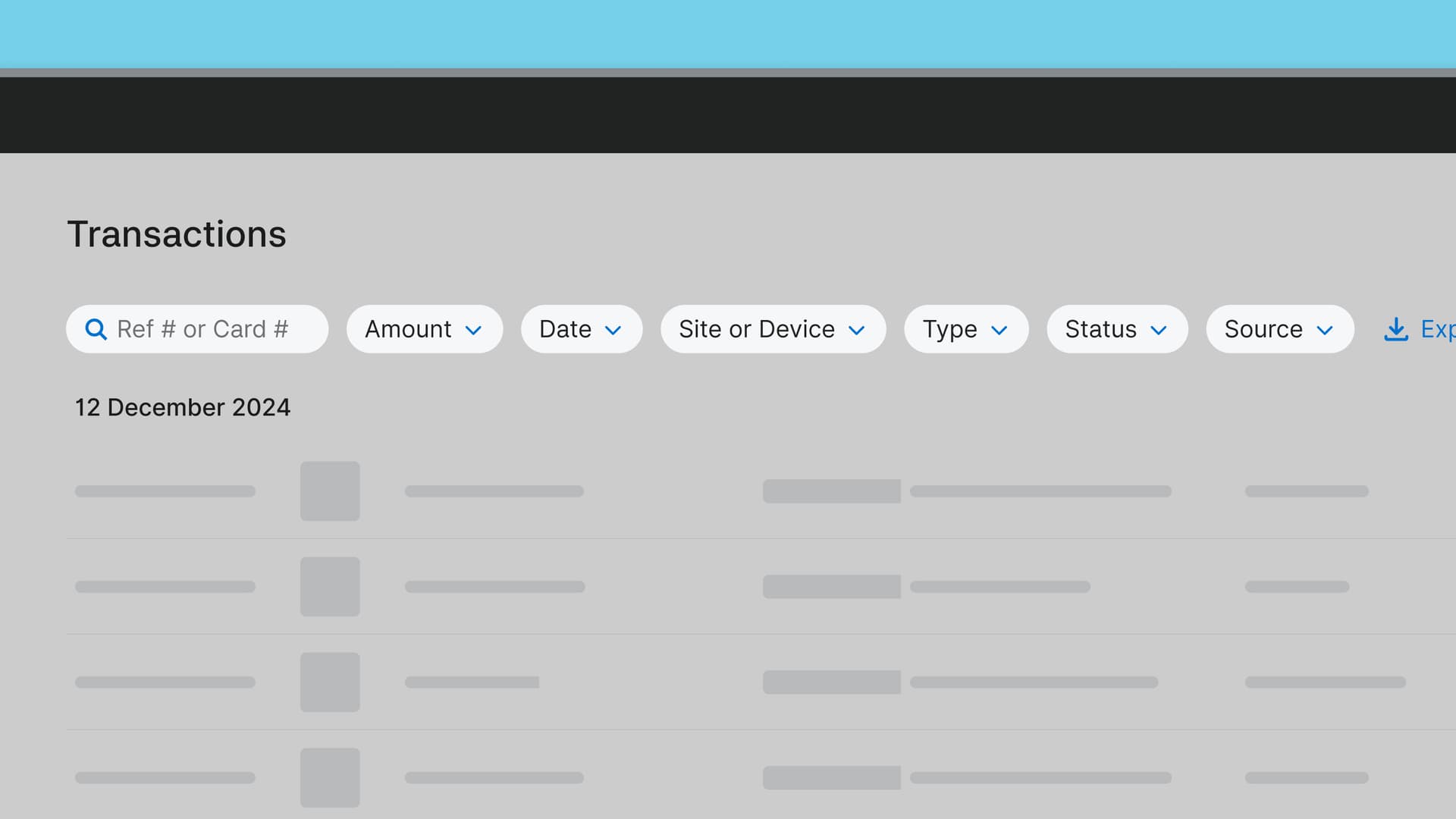Viewport: 1456px width, 819px height.
Task: Click the chevron inside the Status pill
Action: click(x=1158, y=330)
